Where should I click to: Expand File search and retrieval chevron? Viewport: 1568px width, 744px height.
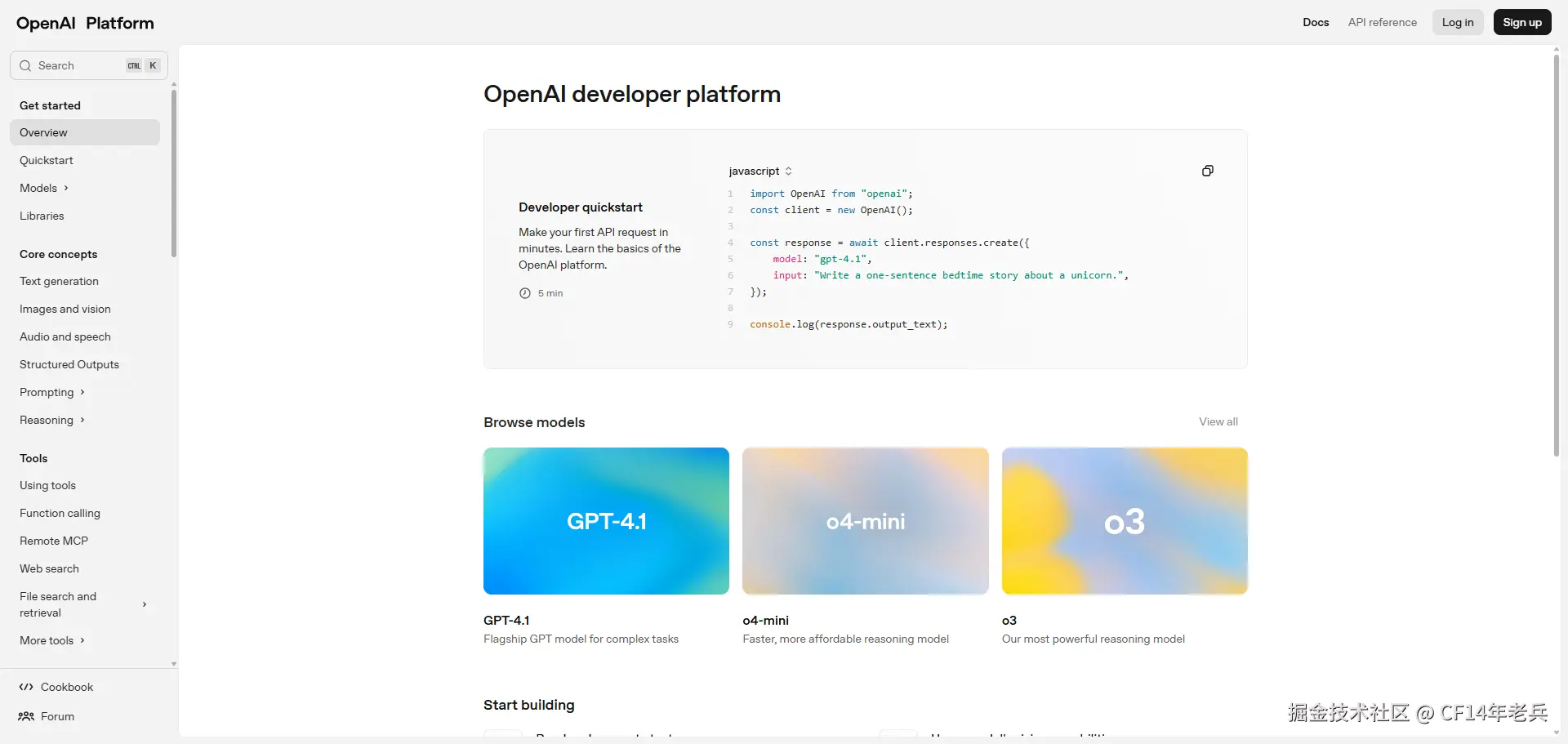point(145,604)
